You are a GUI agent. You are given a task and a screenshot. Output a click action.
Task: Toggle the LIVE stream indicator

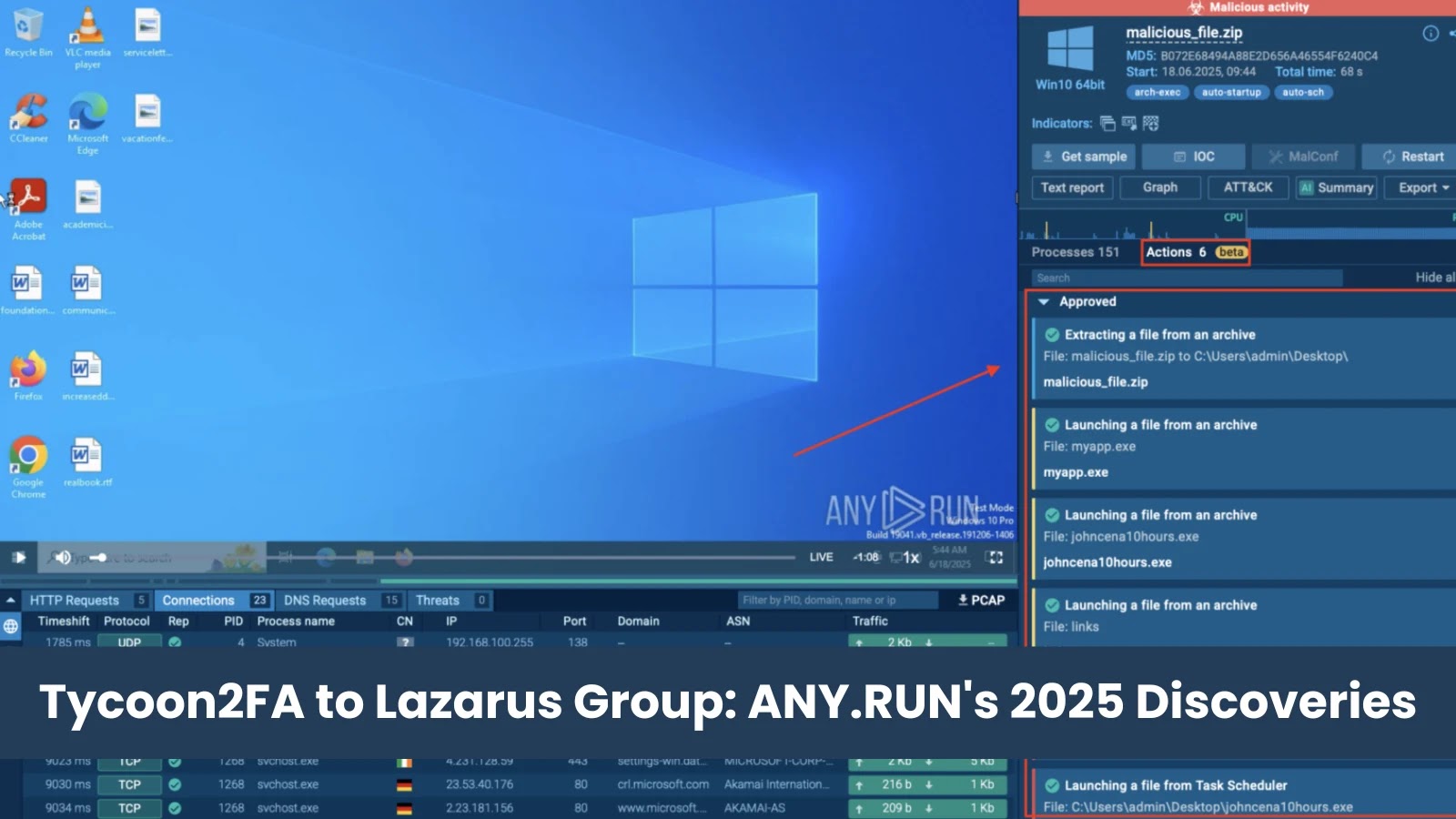[x=822, y=556]
